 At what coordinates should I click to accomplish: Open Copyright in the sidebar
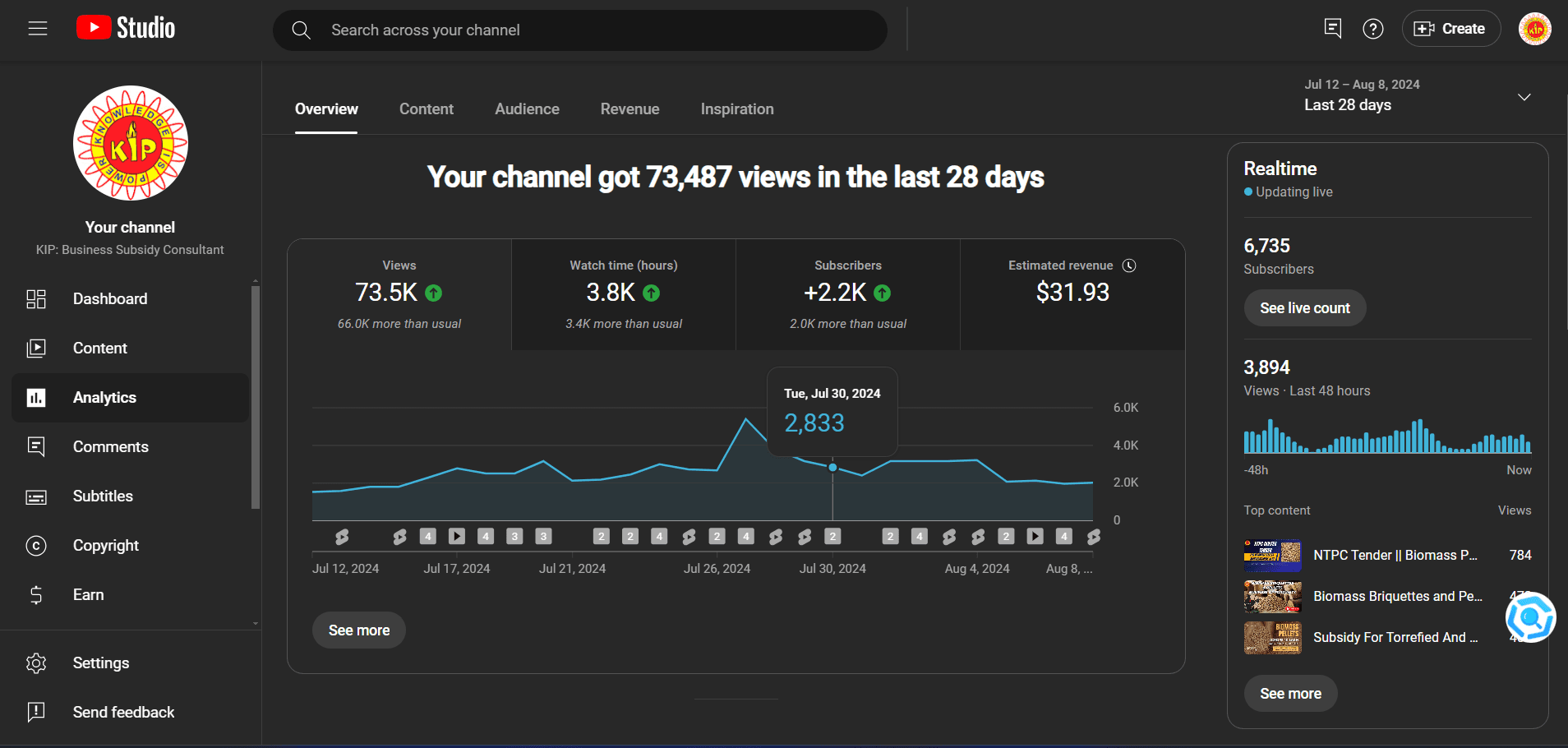click(130, 546)
